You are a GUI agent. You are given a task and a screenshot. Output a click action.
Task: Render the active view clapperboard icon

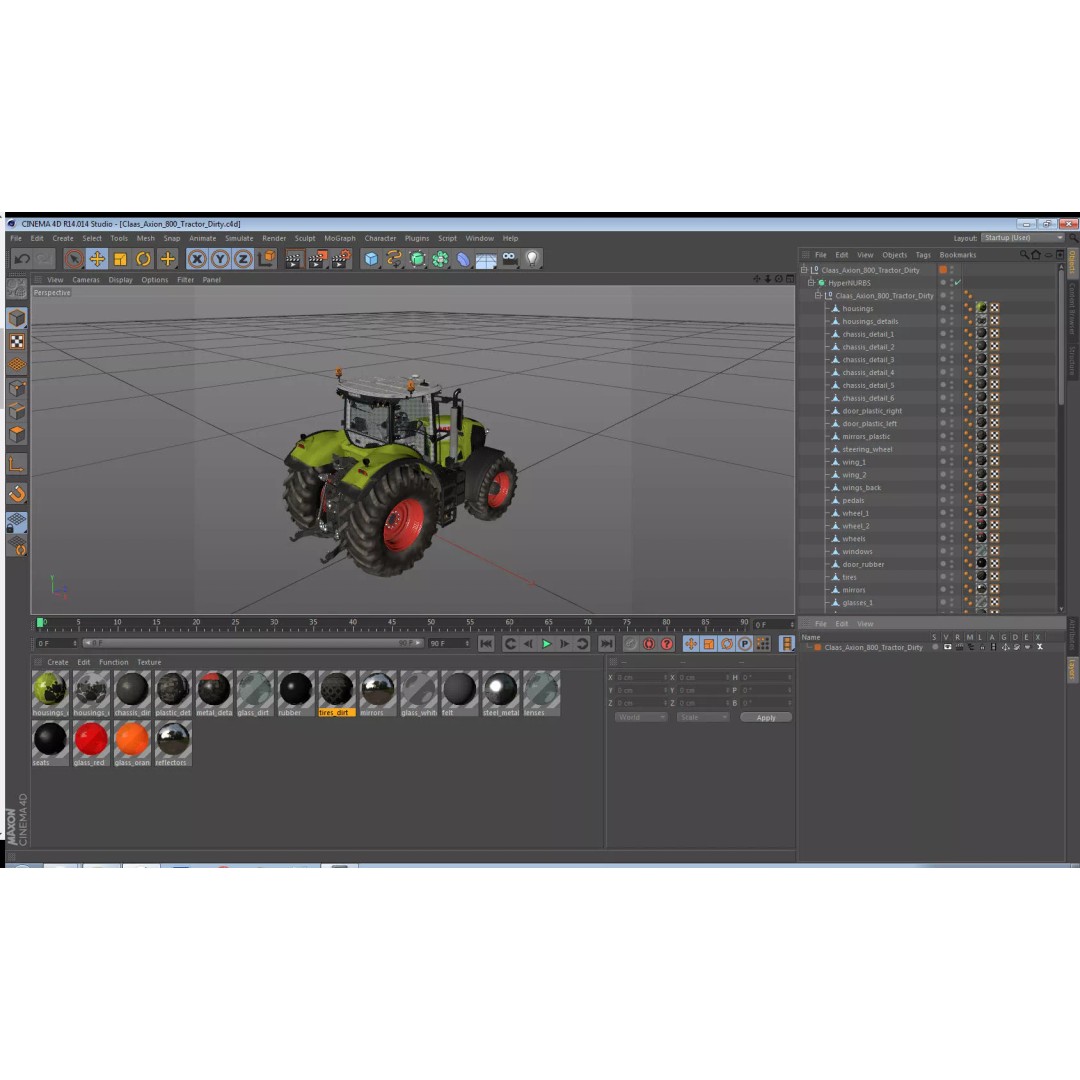[x=293, y=259]
